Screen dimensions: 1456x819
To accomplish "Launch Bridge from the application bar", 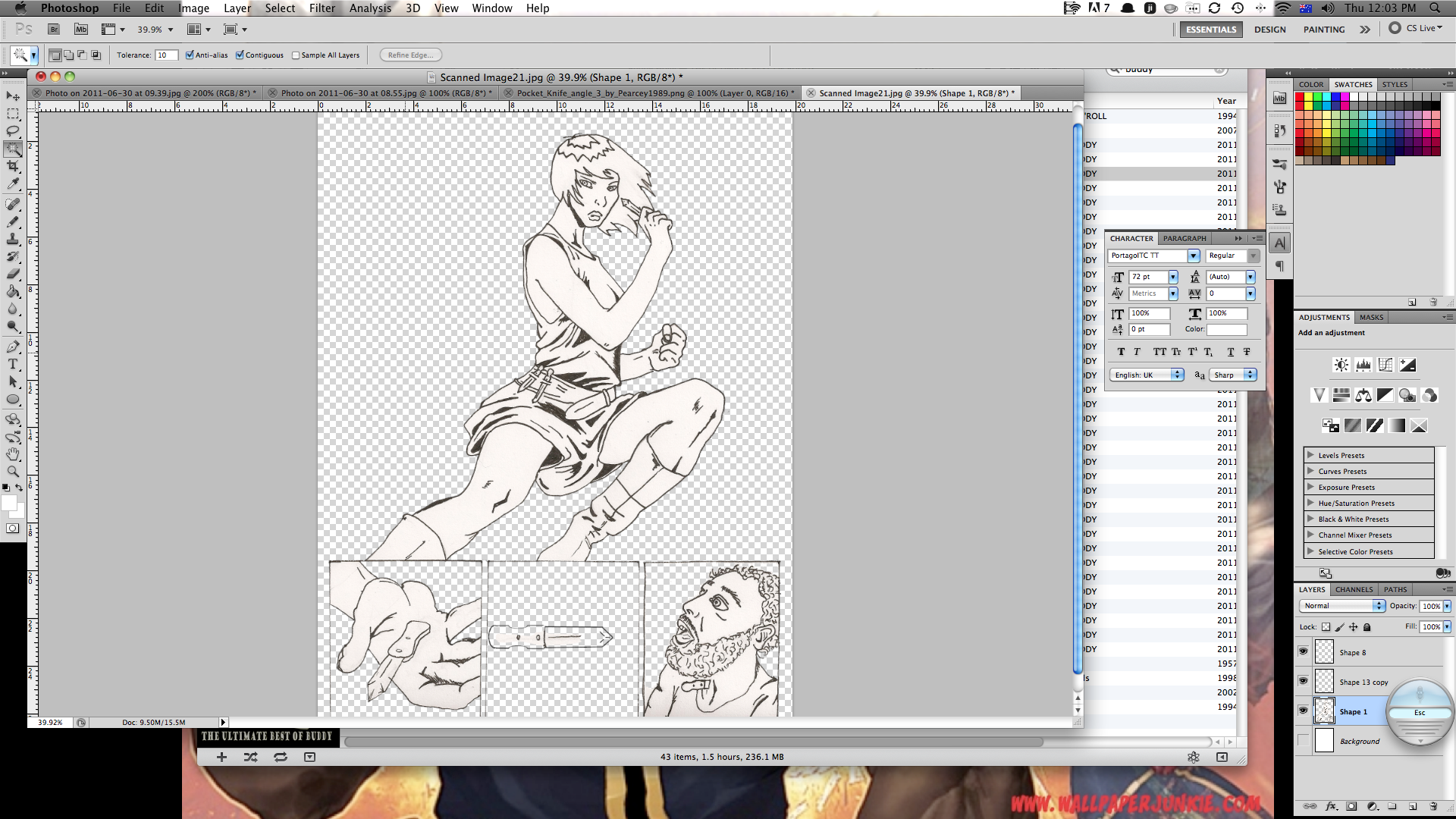I will (x=54, y=30).
